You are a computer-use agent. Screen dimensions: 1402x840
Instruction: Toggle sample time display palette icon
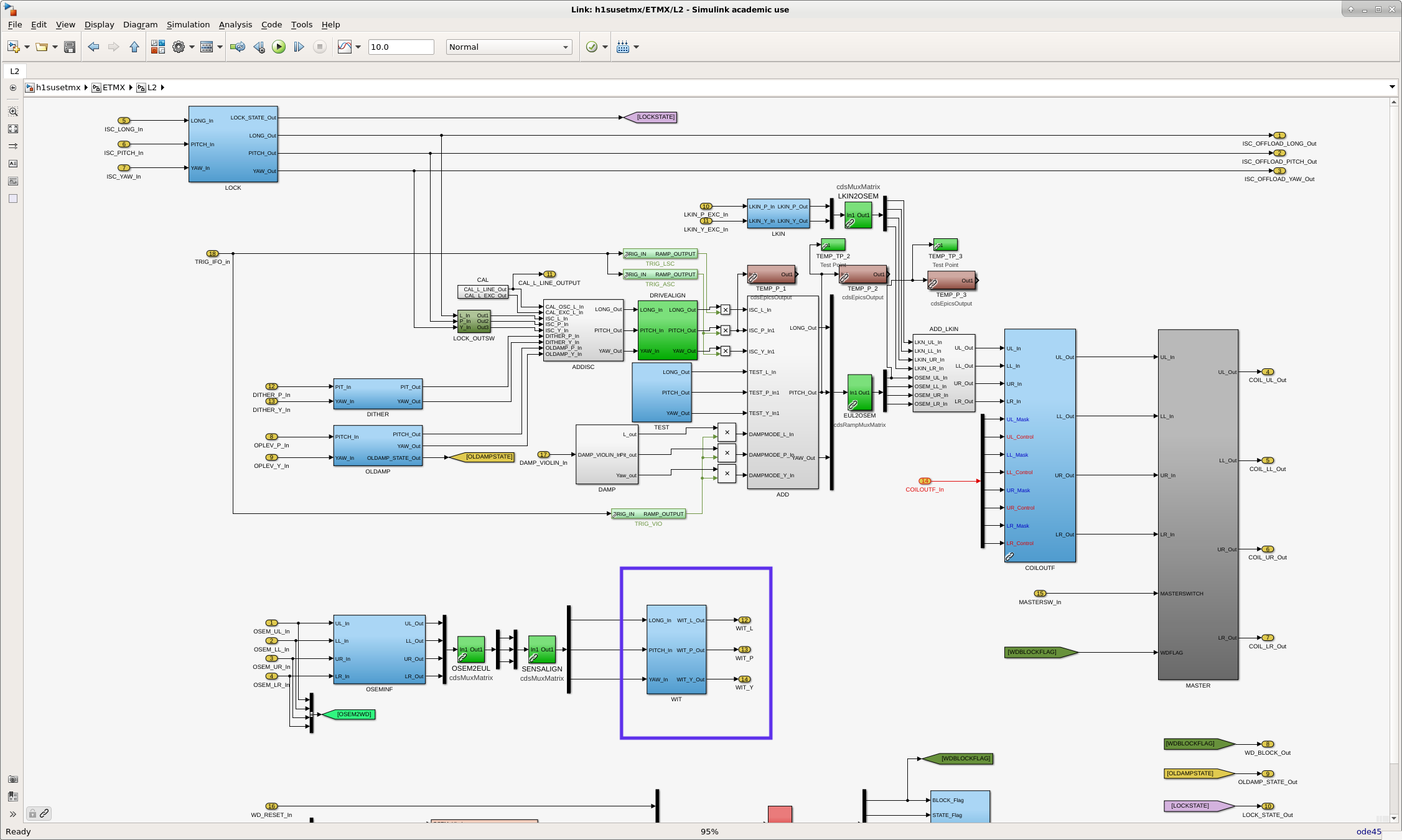click(13, 146)
